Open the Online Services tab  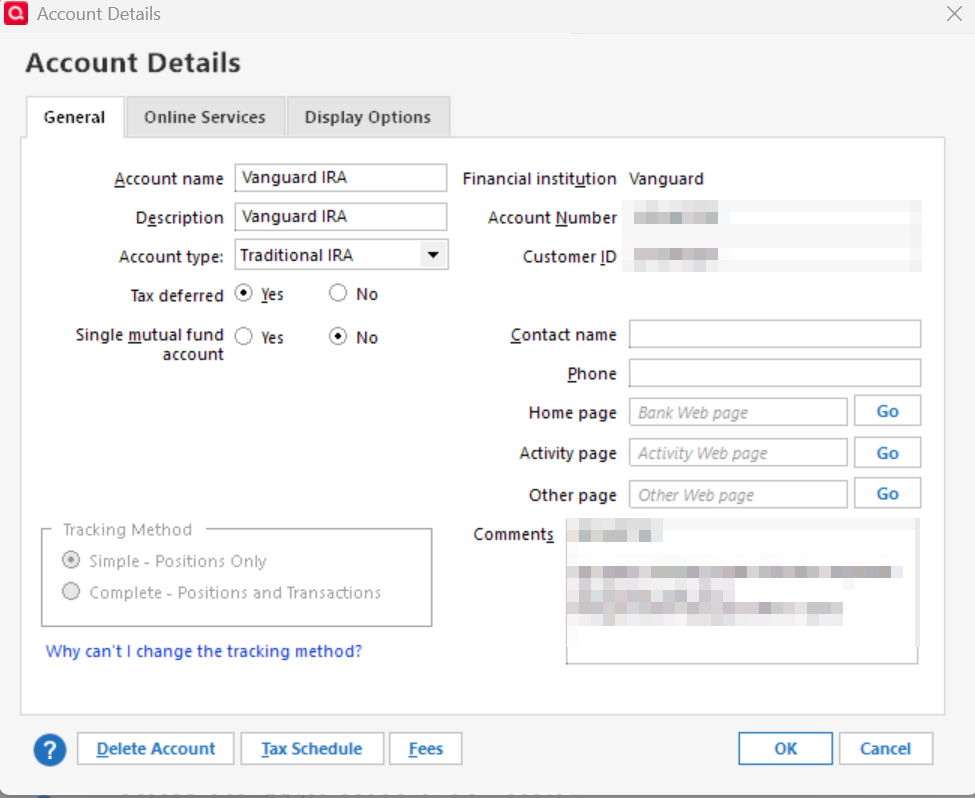pos(205,117)
